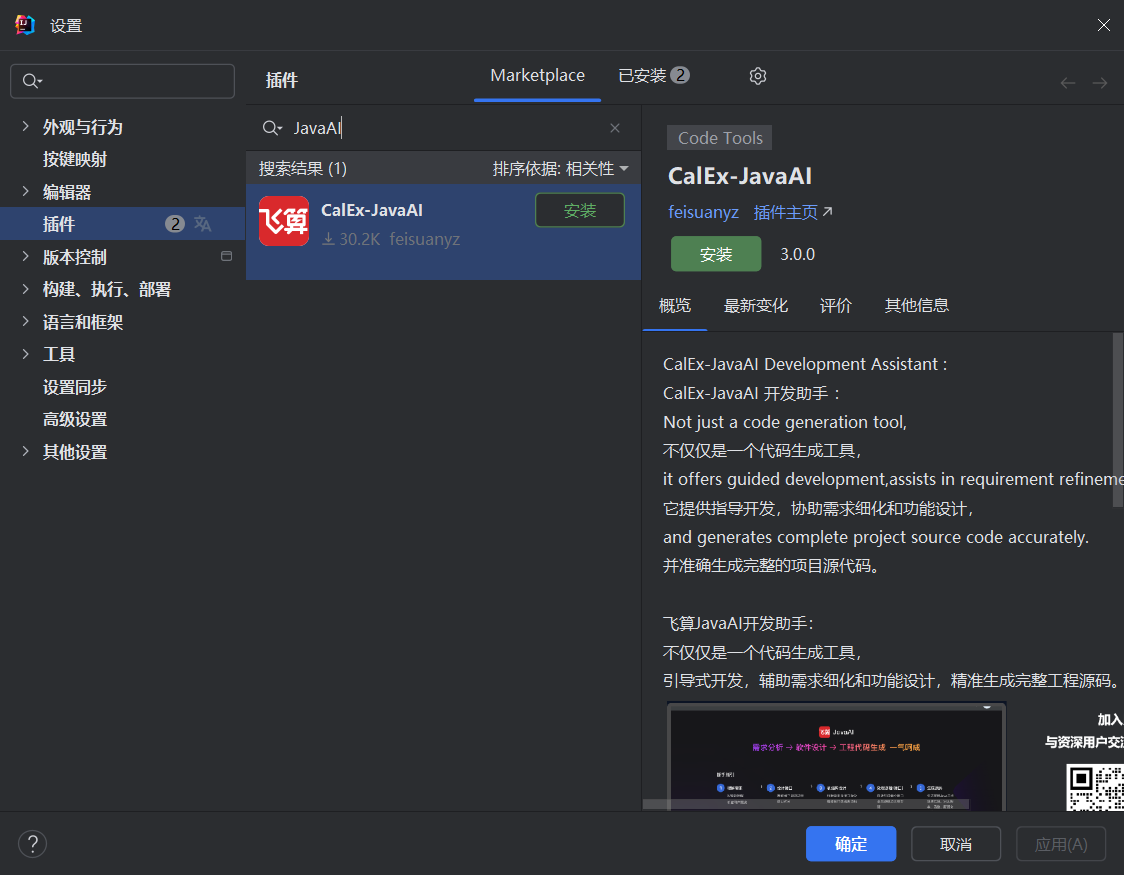Click the IntelliJ IDEA logo icon
1124x875 pixels.
[x=25, y=25]
